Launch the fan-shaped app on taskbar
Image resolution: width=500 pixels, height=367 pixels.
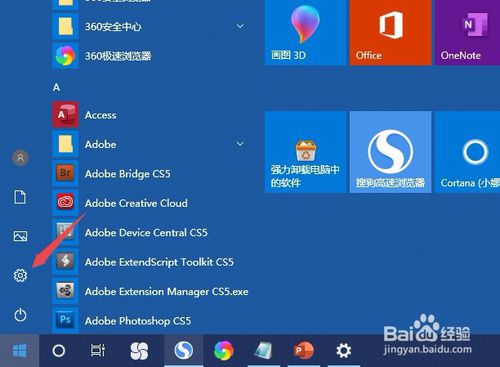click(x=139, y=351)
